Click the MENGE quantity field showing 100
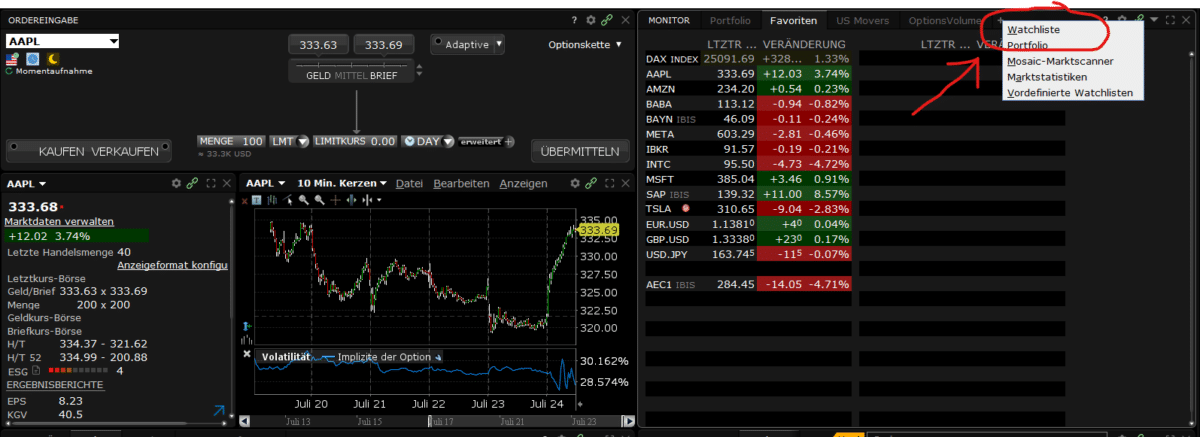This screenshot has width=1200, height=437. point(232,141)
